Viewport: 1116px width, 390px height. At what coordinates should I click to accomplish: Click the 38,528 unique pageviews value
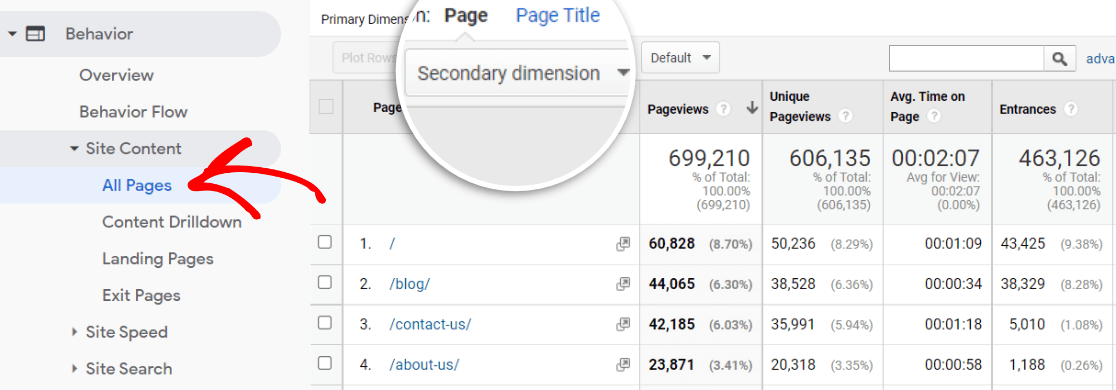pos(794,284)
